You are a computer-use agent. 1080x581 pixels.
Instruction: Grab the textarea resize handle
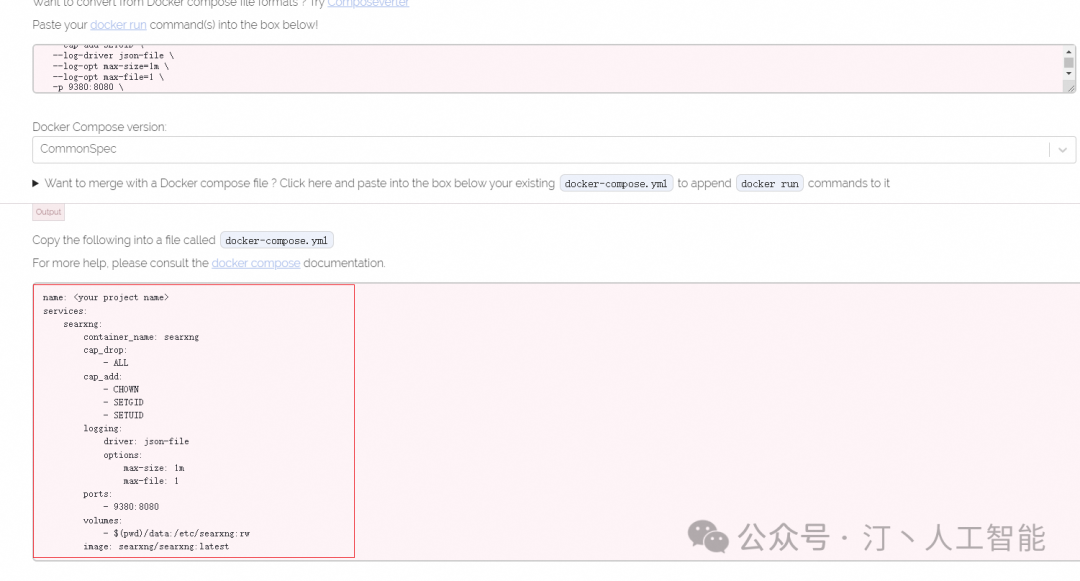click(1070, 87)
